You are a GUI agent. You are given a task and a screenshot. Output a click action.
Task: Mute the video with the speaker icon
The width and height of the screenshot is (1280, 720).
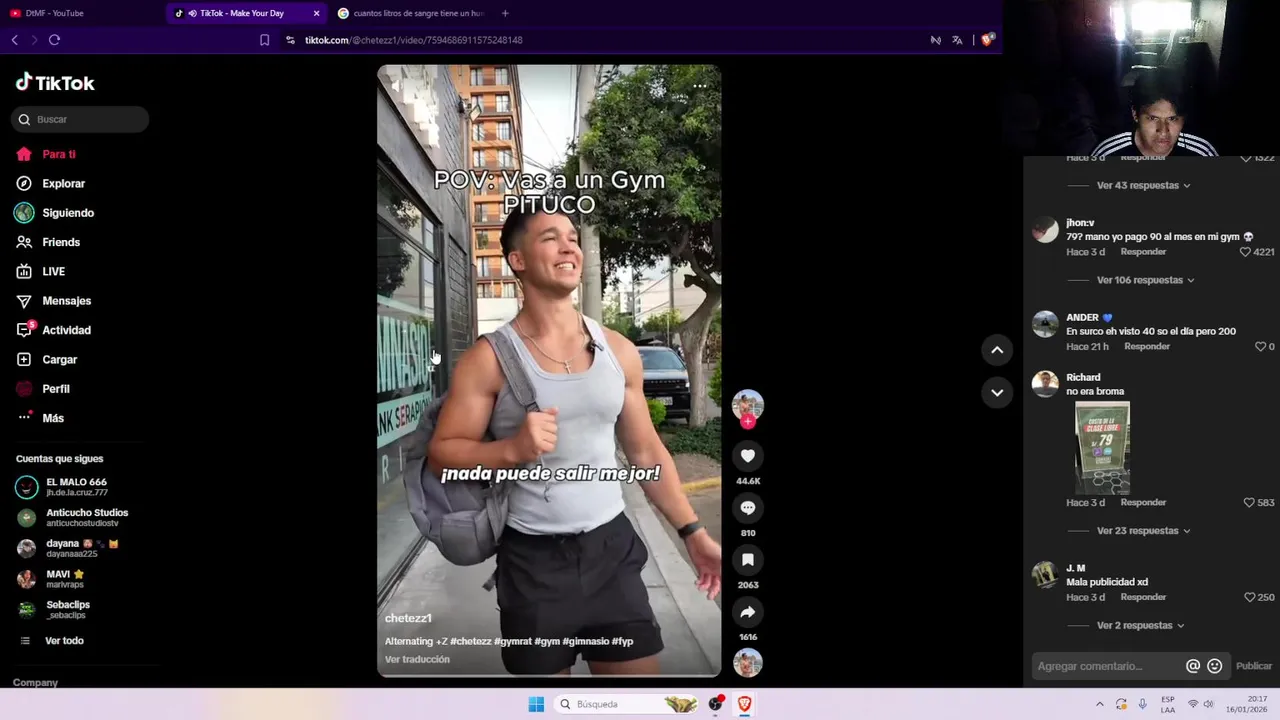pos(396,86)
